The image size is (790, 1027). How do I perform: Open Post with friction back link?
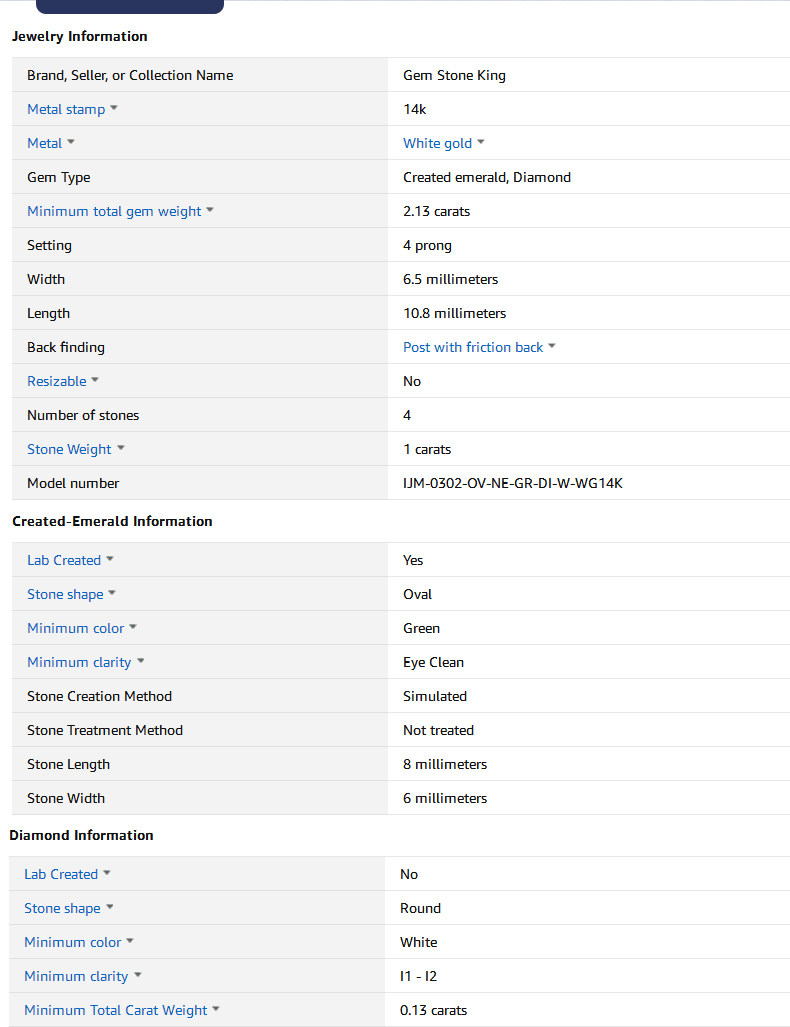point(473,347)
